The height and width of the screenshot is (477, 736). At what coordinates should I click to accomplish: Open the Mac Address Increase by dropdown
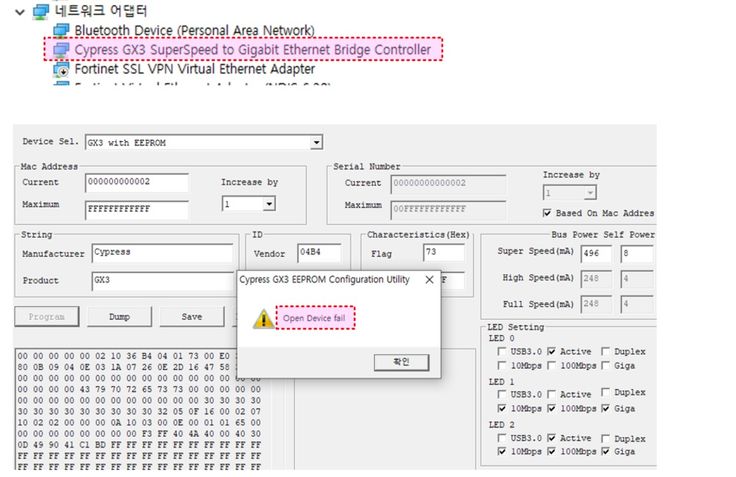pos(269,204)
